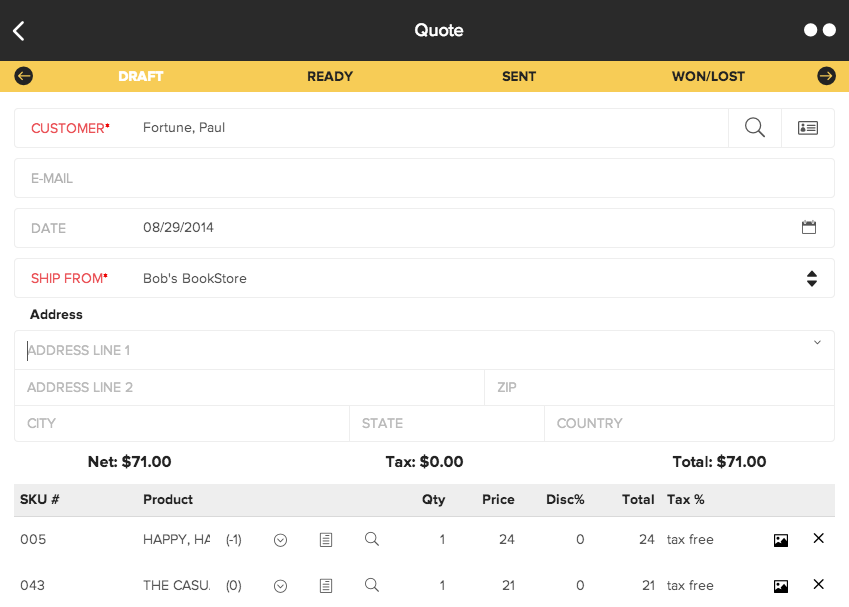
Task: Remove SKU 005 line item
Action: [x=818, y=539]
